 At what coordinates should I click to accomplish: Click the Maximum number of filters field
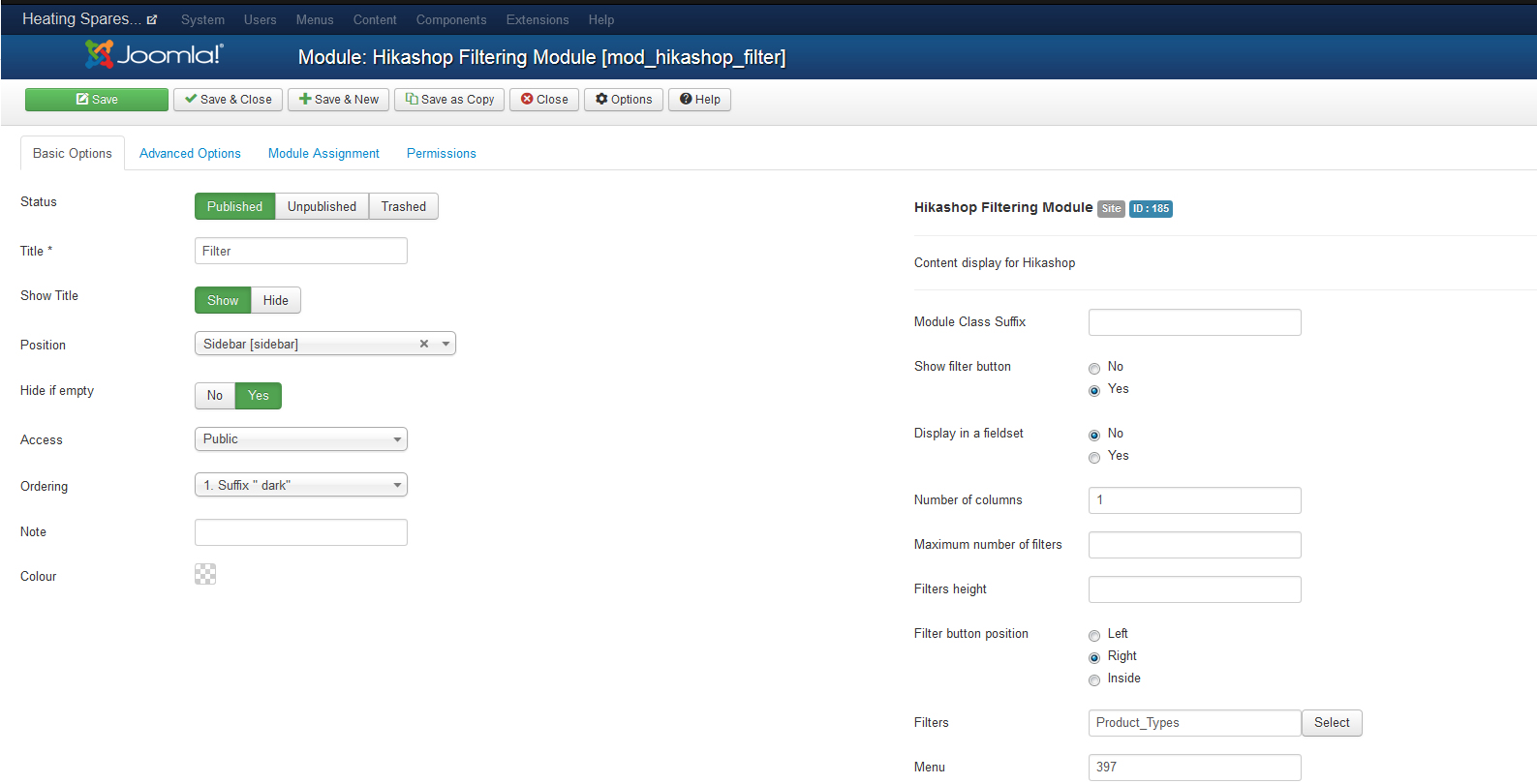coord(1195,545)
